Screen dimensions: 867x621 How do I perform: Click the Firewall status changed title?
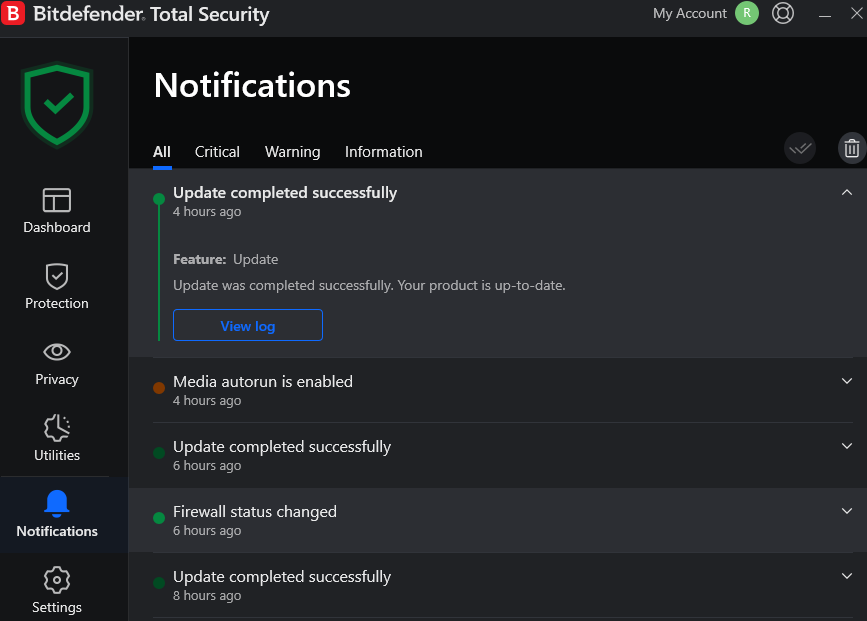point(254,512)
